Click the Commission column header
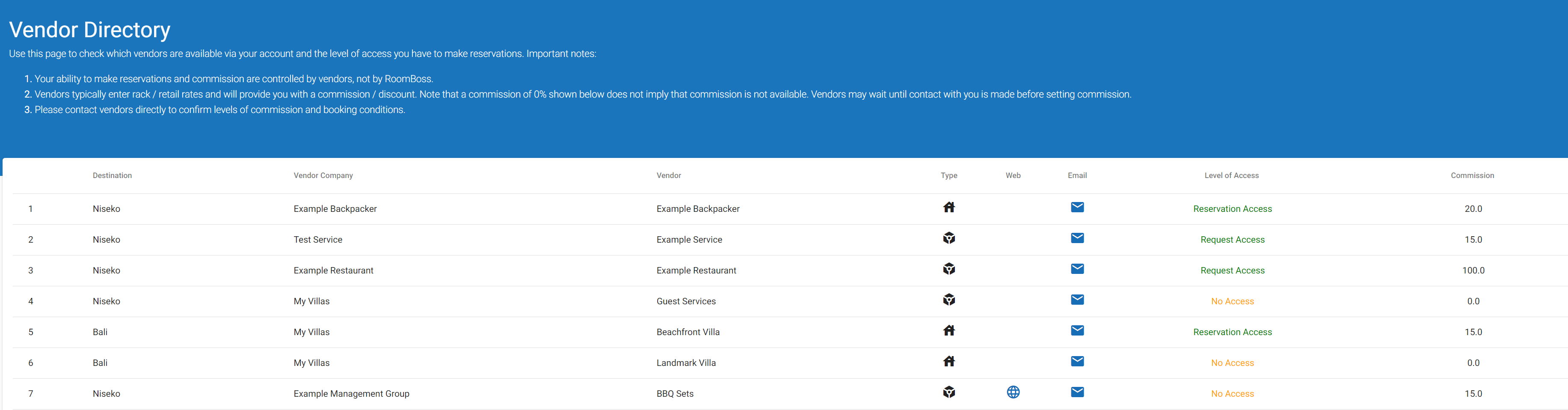Screen dimensions: 1568x410 1472,175
